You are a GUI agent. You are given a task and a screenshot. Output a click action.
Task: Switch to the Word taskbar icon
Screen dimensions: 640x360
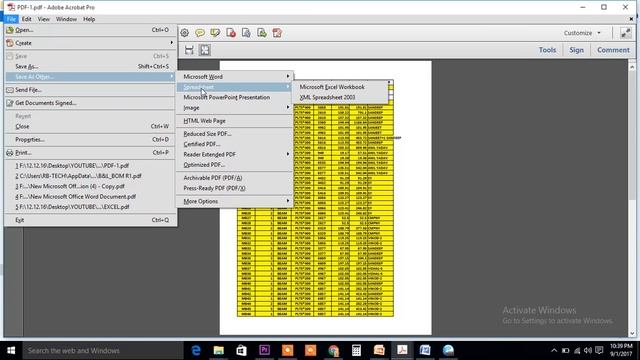click(425, 350)
